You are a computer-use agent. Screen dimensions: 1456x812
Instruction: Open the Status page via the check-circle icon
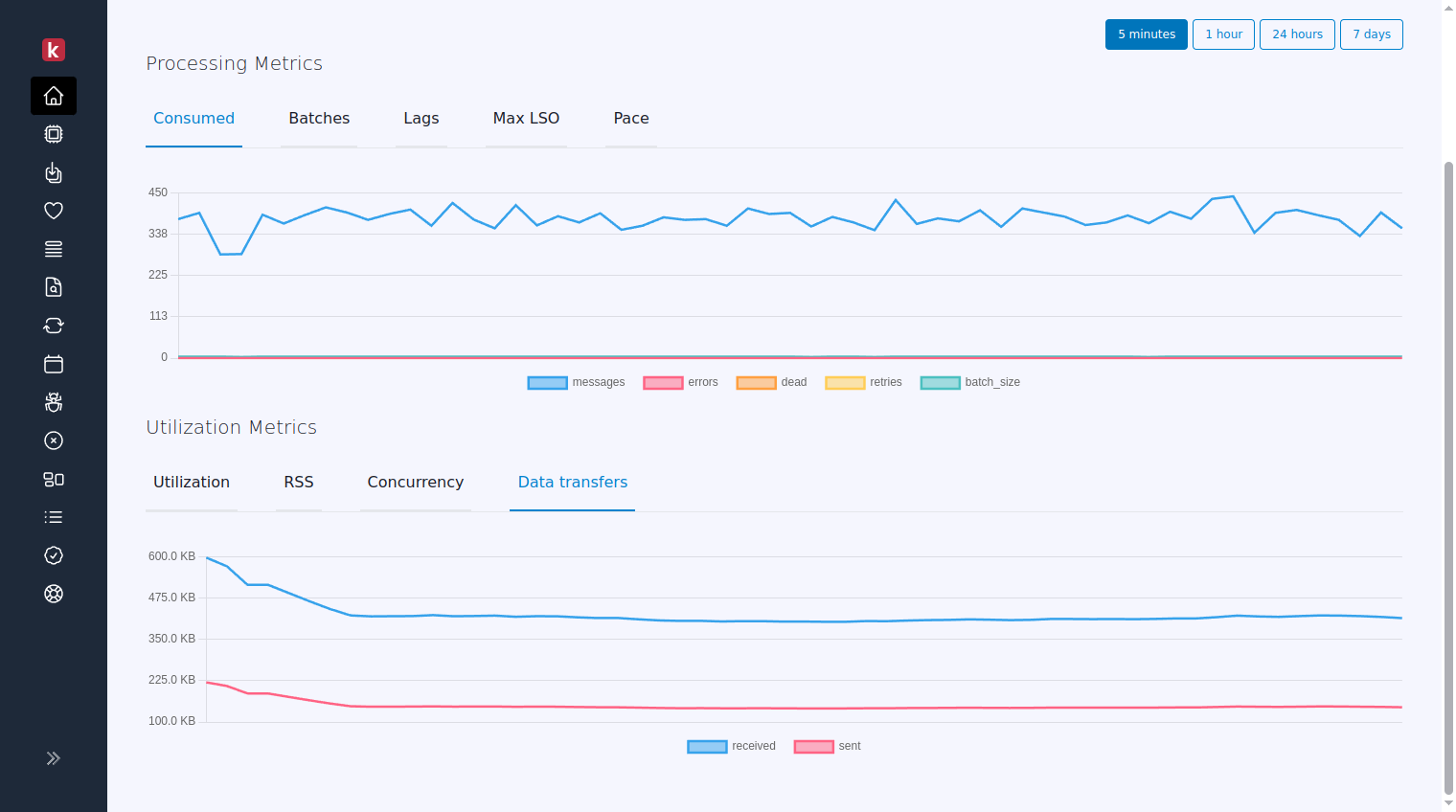53,555
